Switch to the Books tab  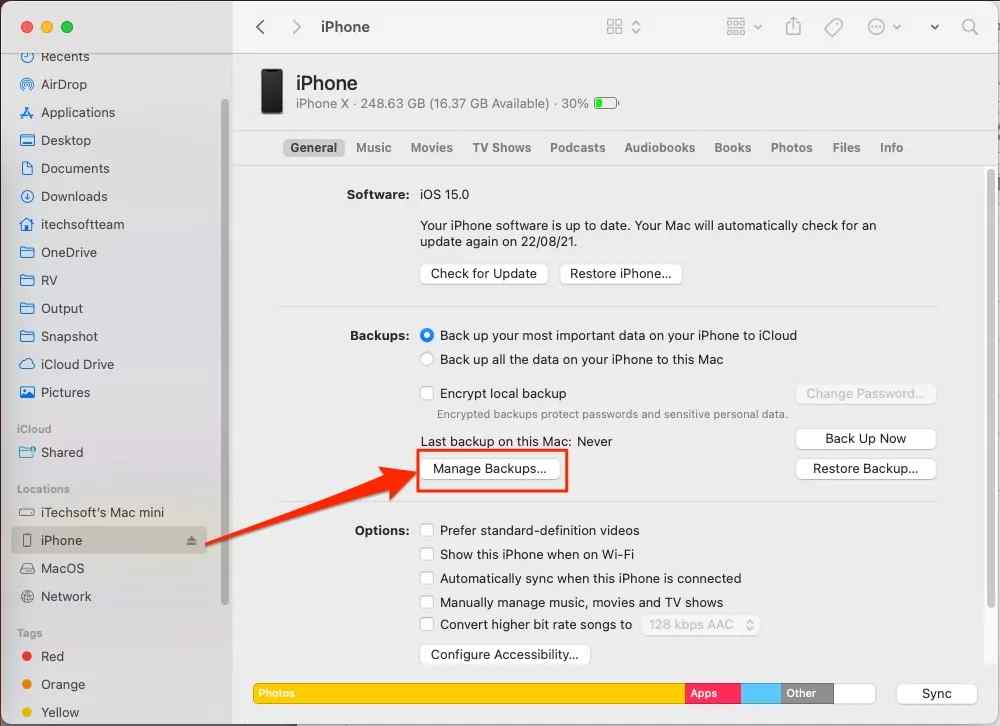pyautogui.click(x=733, y=148)
